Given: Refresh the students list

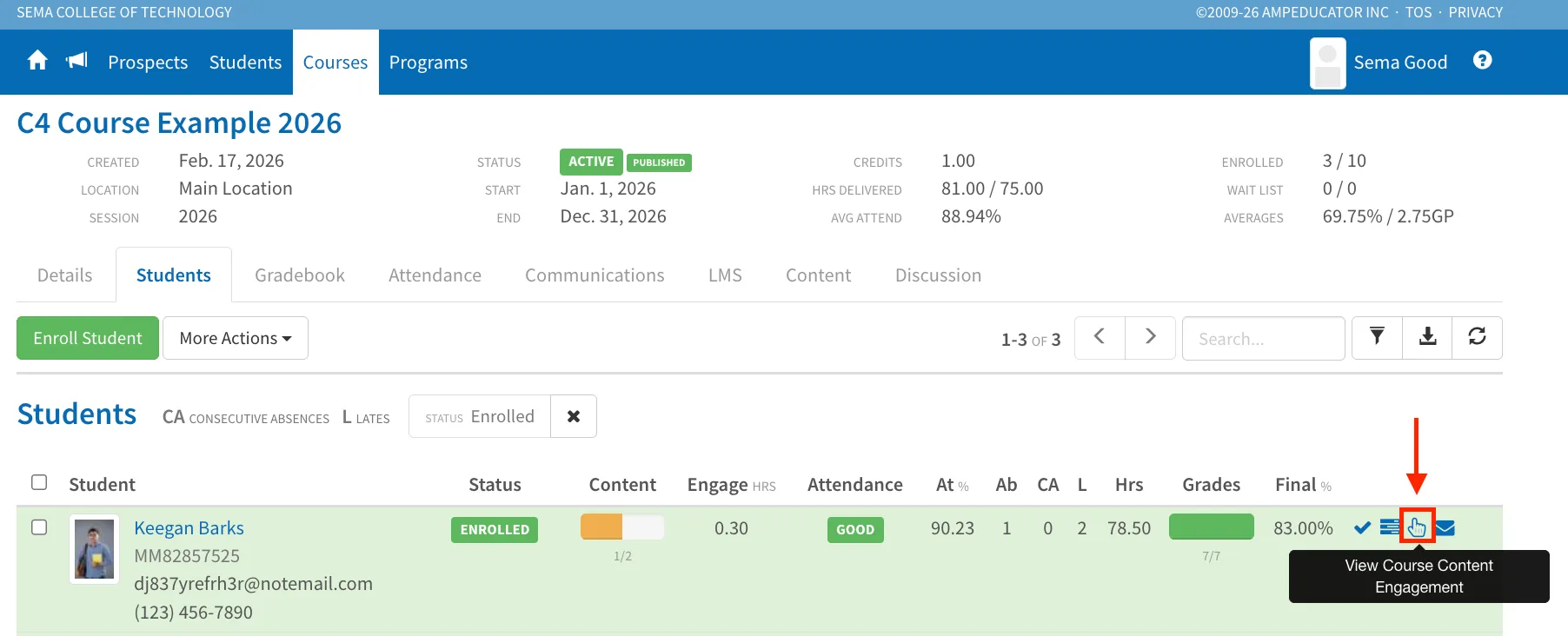Looking at the screenshot, I should coord(1477,337).
